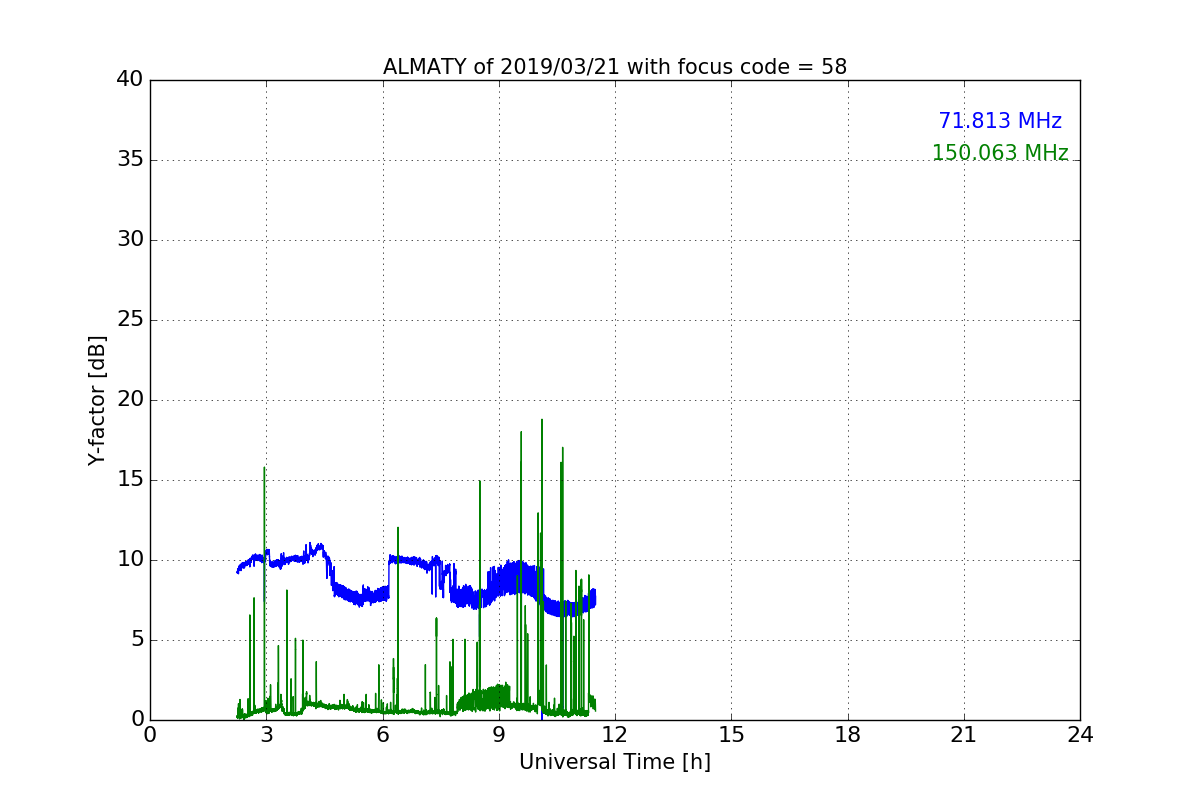This screenshot has height=800, width=1200.
Task: Click y-axis tick label 25
Action: tap(130, 320)
